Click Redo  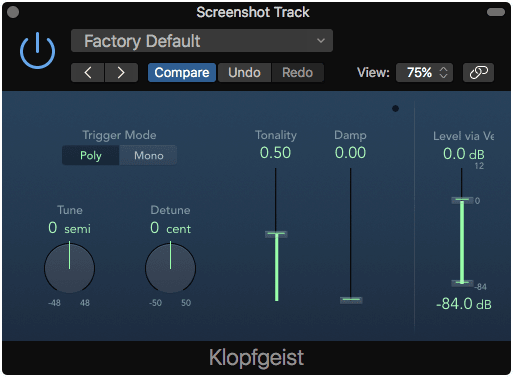tap(298, 72)
